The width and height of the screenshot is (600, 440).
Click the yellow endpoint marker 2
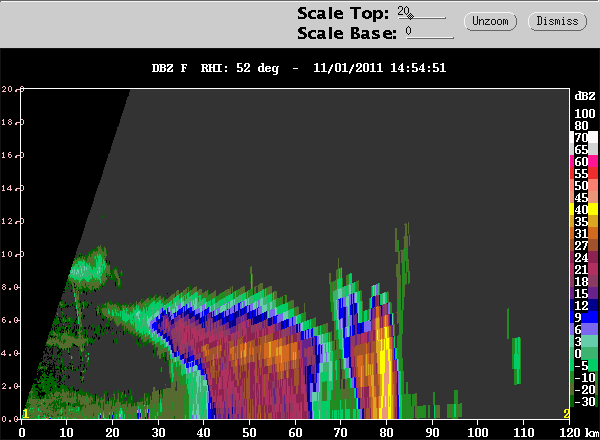pyautogui.click(x=566, y=414)
